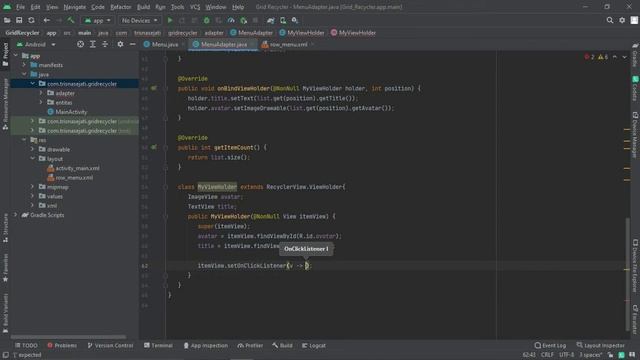Click CRLF line separator in status bar
Image resolution: width=640 pixels, height=360 pixels.
point(547,355)
